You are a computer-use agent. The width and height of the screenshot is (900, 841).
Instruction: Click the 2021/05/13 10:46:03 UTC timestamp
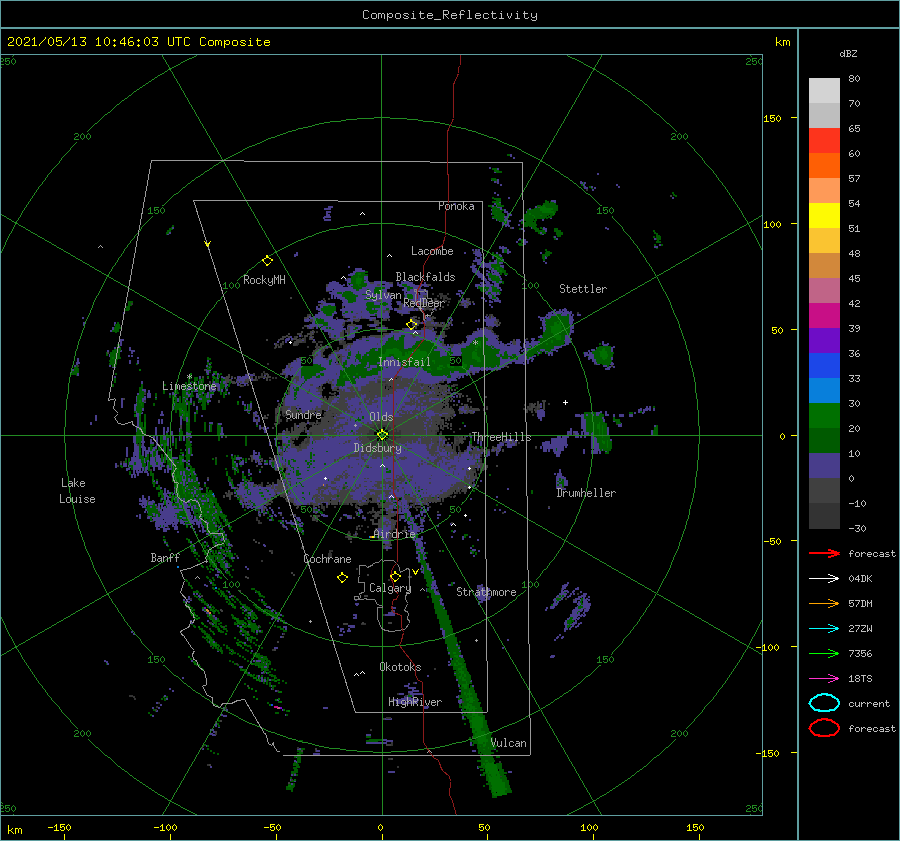tap(139, 42)
